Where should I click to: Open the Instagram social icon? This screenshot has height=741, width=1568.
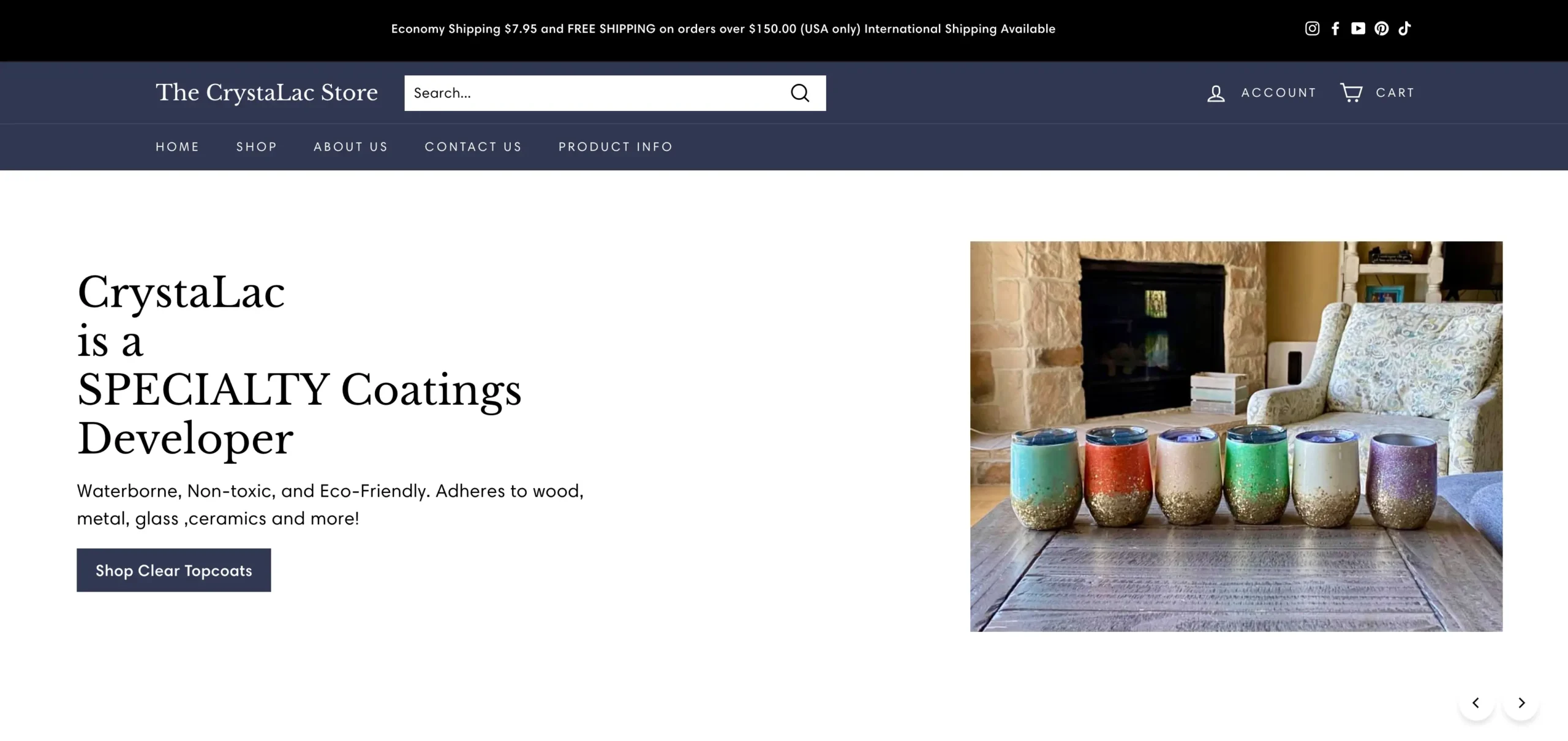coord(1312,28)
